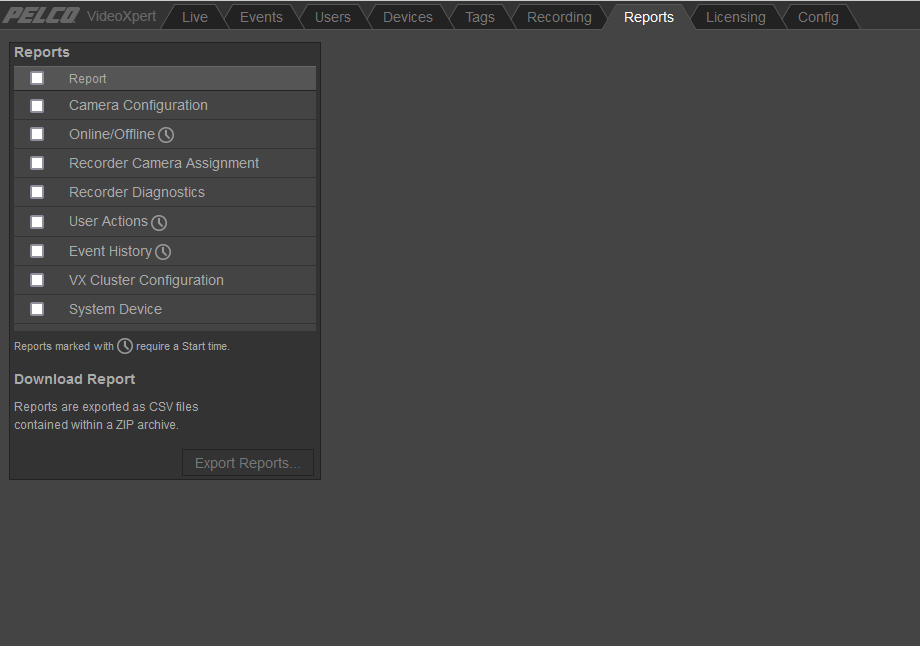This screenshot has height=646, width=920.
Task: Click the clock icon beside Event History
Action: pyautogui.click(x=163, y=251)
